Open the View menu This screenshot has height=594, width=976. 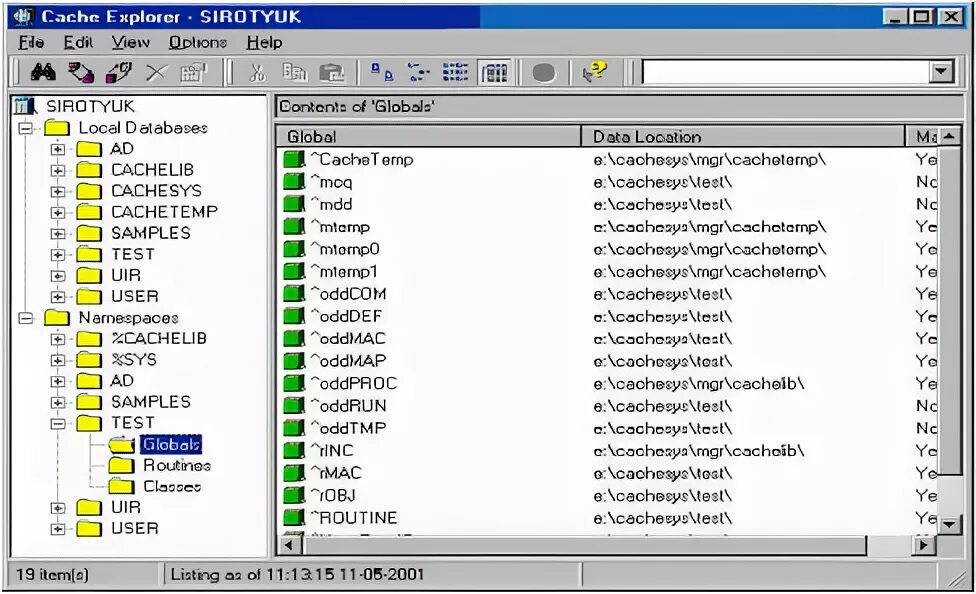click(131, 42)
